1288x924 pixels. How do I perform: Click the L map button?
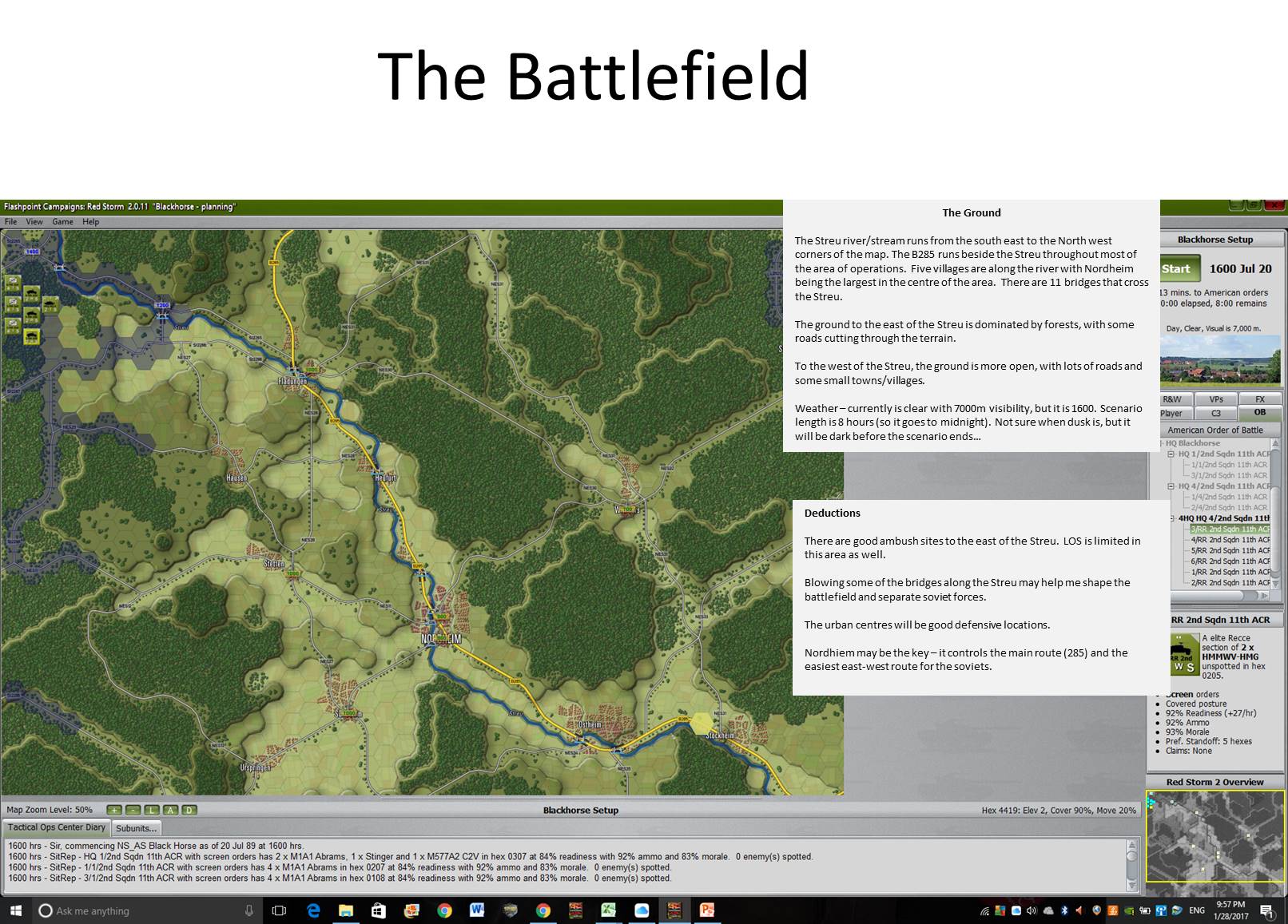click(152, 810)
